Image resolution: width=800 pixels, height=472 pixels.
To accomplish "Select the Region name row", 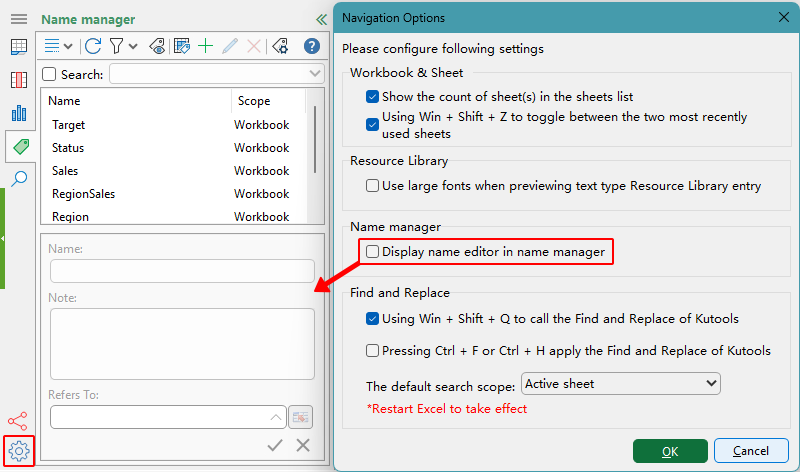I will pos(174,216).
